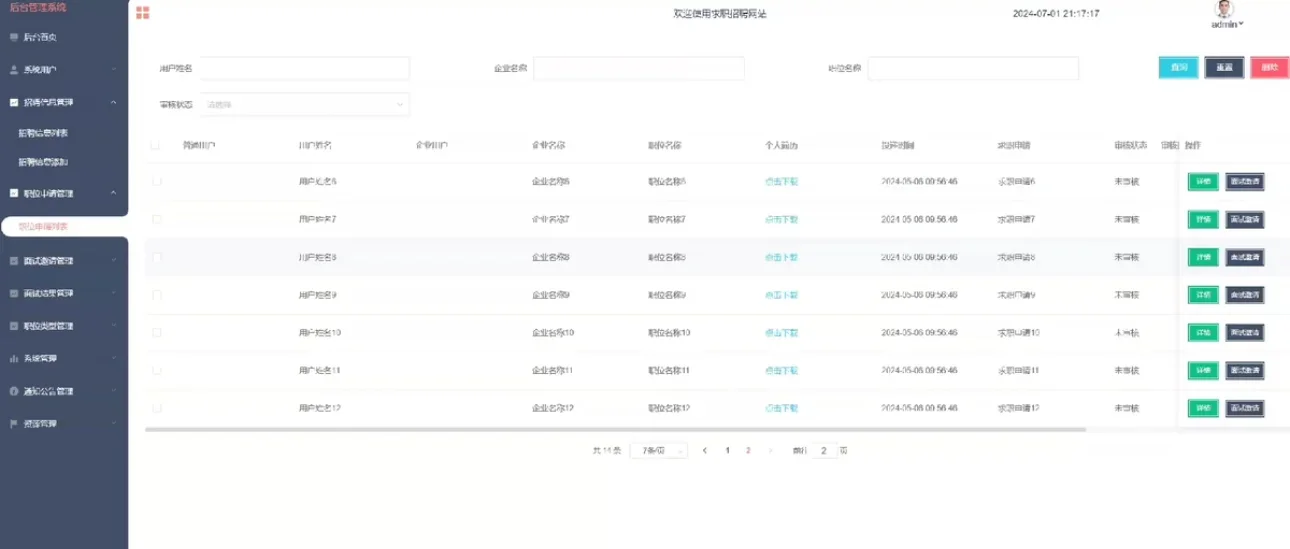1290x549 pixels.
Task: Collapse the 招聘信息管理 sidebar menu
Action: pos(114,102)
